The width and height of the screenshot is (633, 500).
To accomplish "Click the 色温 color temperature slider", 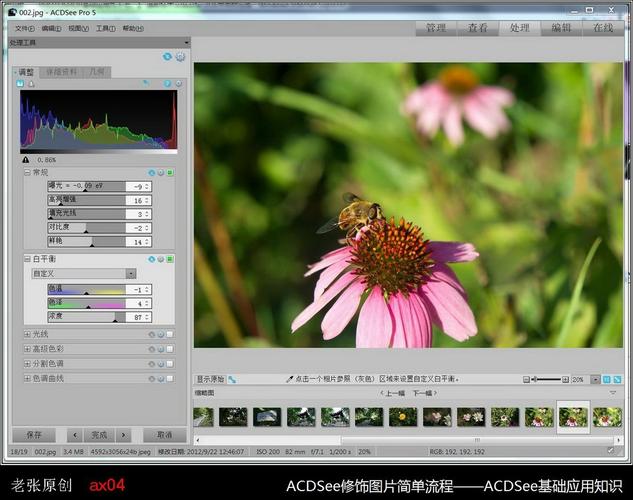I will click(87, 289).
